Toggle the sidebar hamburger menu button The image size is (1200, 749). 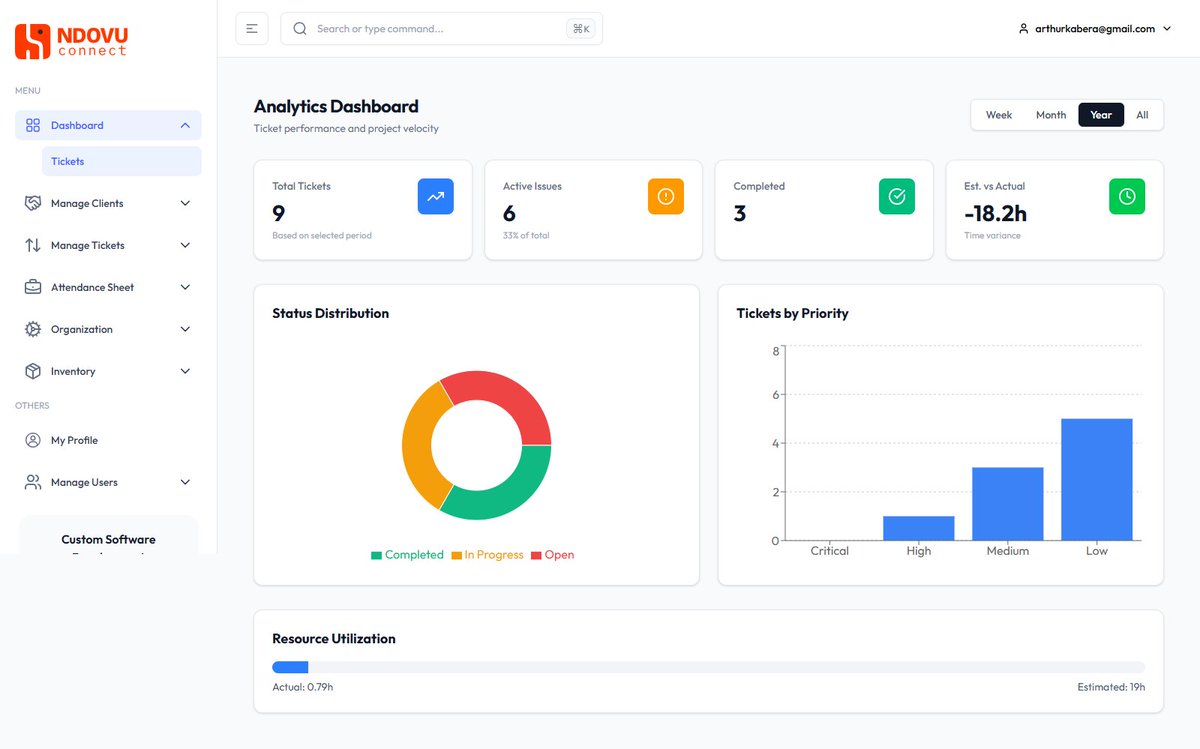click(x=252, y=29)
